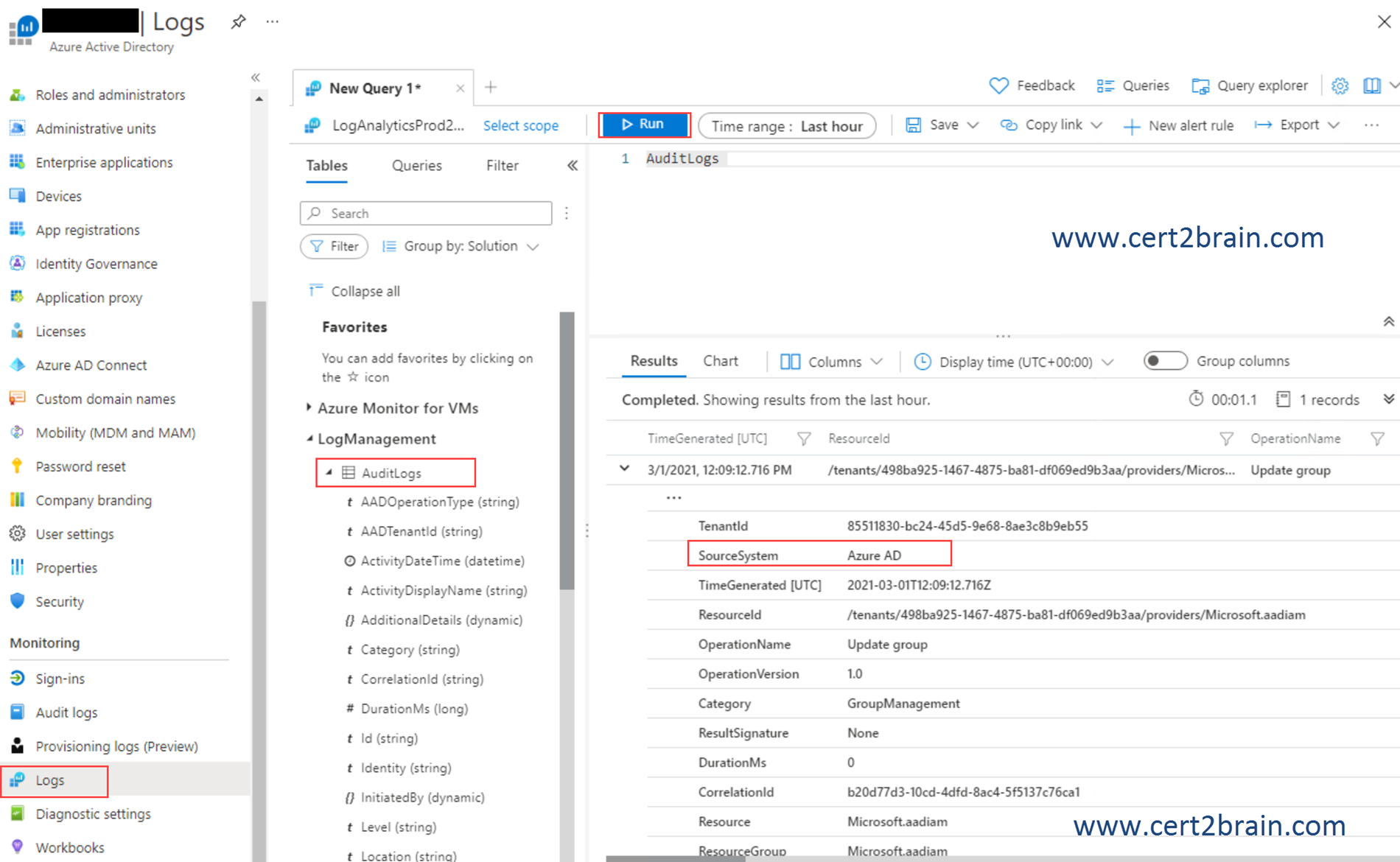Click New alert rule

pos(1178,126)
